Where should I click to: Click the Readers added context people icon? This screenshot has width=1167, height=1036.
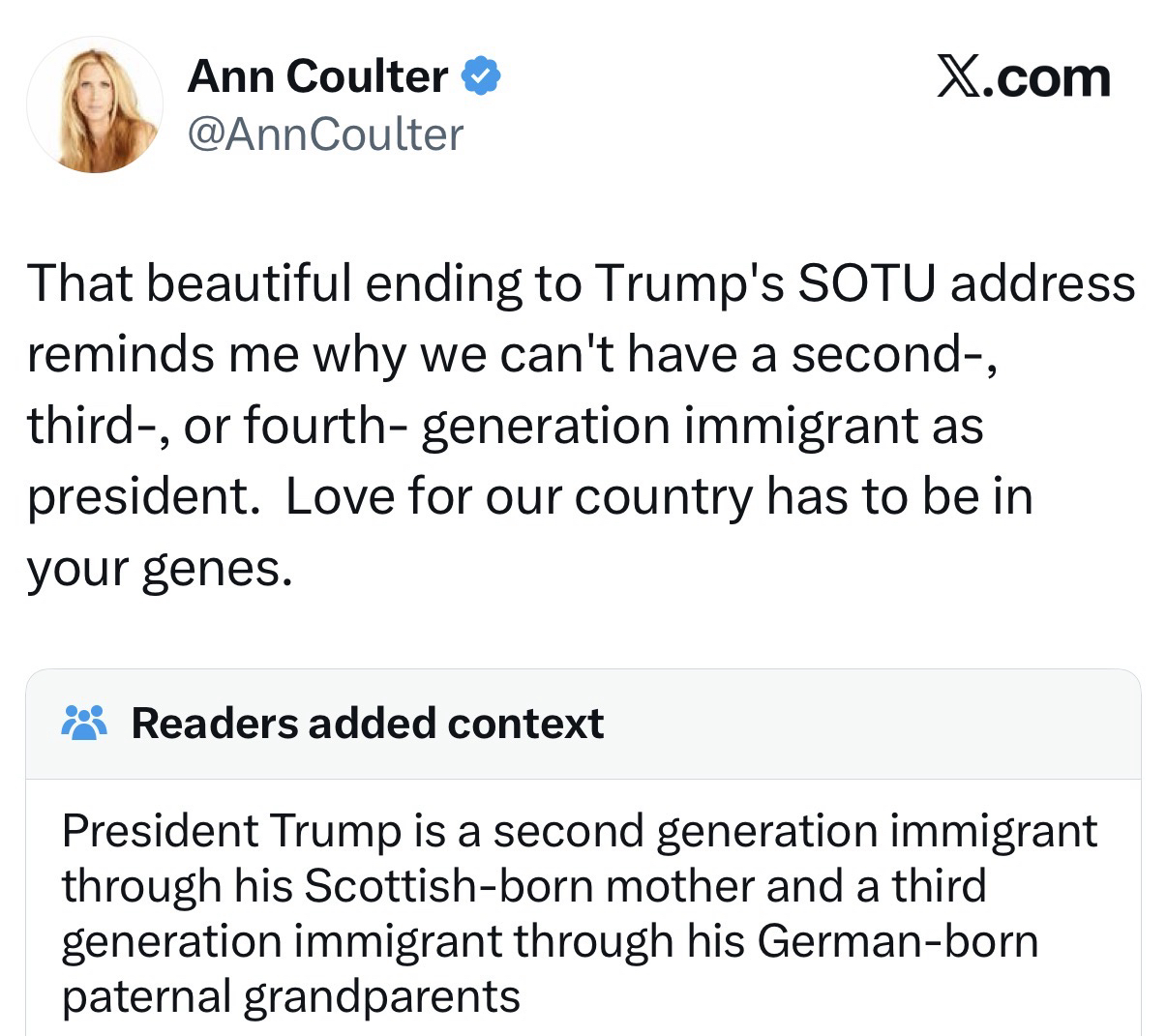point(85,723)
